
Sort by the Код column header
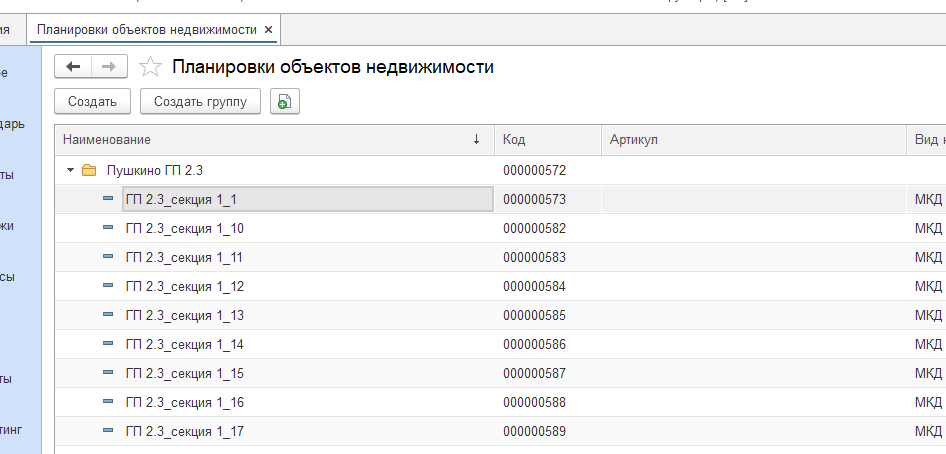tap(546, 140)
